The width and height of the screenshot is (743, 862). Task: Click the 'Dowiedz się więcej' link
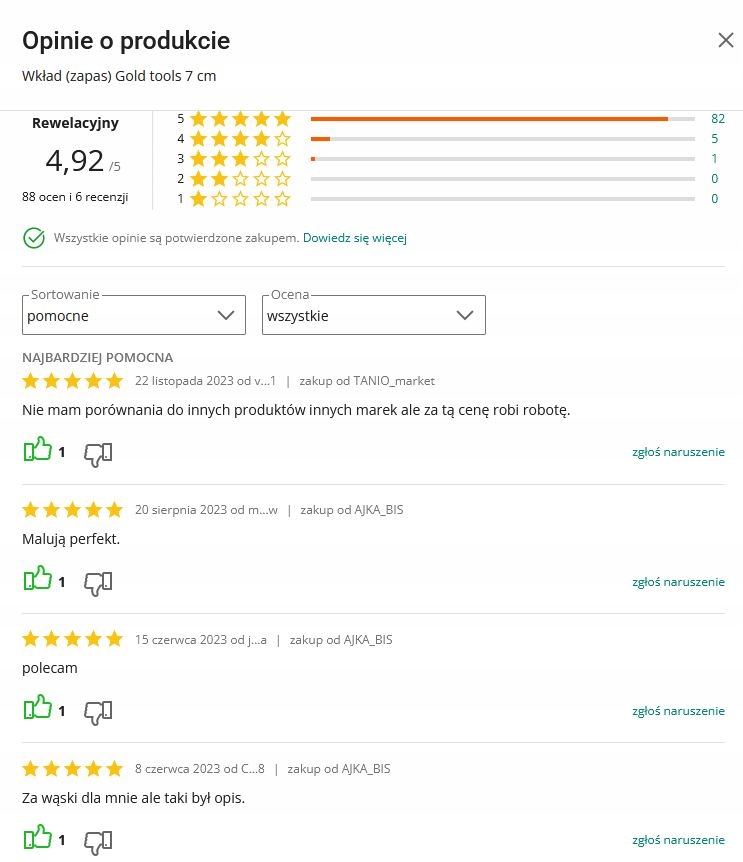click(x=355, y=238)
